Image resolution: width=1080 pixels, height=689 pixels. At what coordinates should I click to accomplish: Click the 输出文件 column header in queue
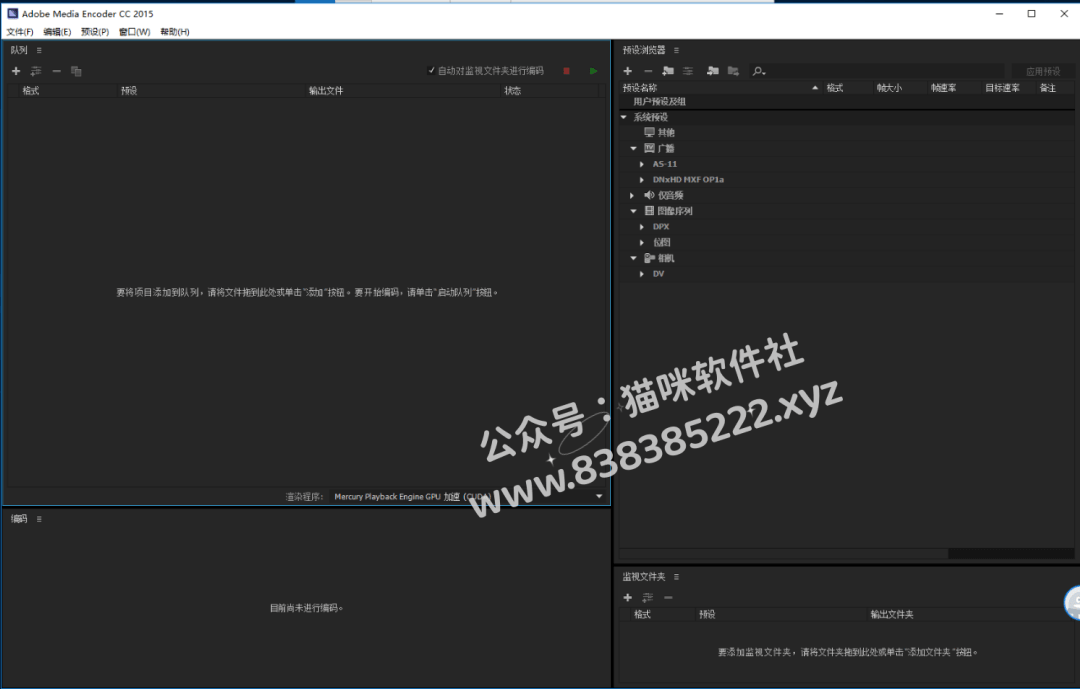(x=326, y=90)
